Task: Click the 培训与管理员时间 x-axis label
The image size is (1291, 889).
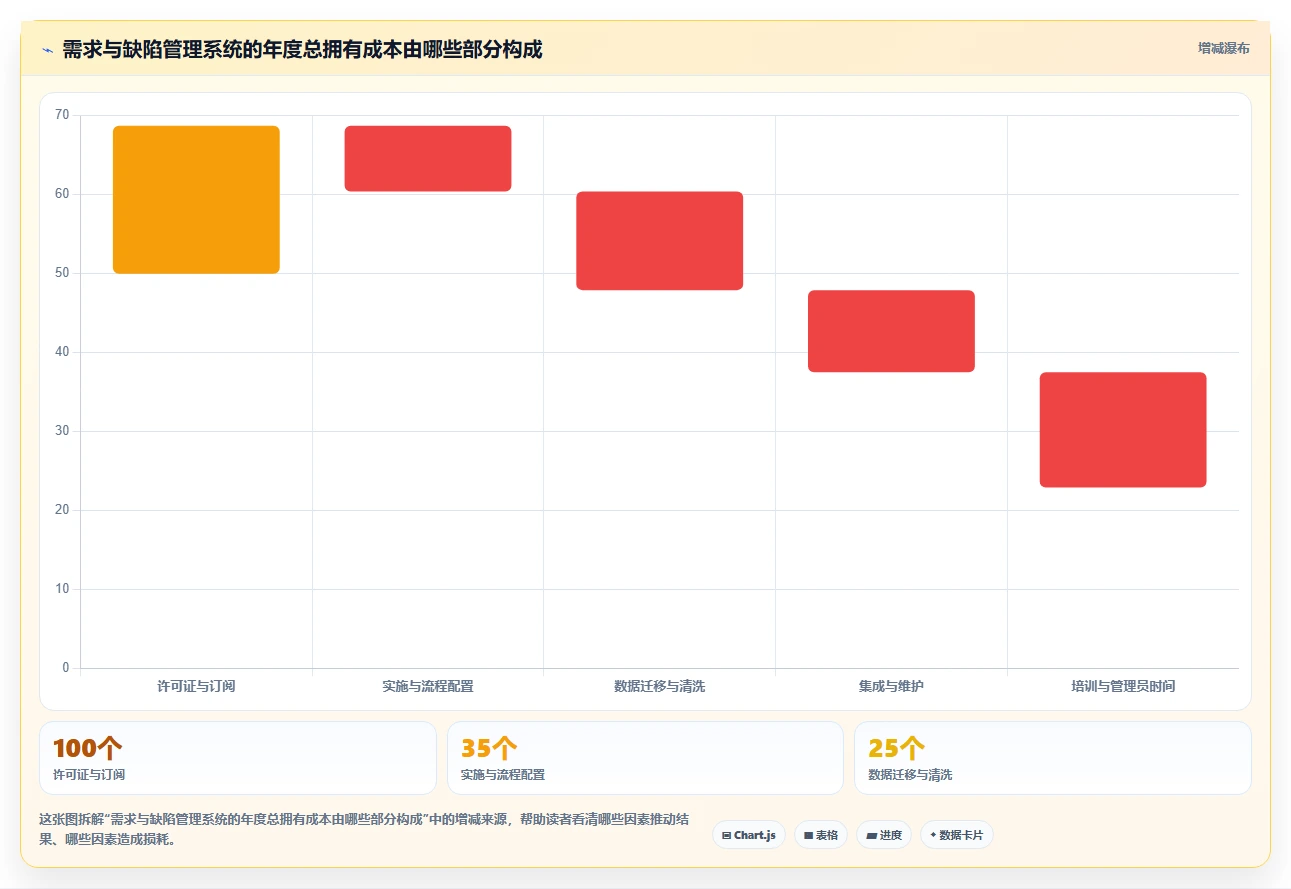Action: coord(1123,687)
